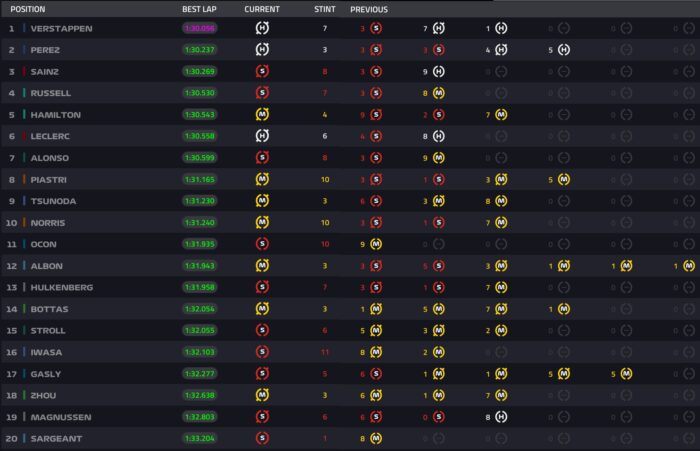Click Perez's current hard tyre icon
This screenshot has width=700, height=451.
coord(262,50)
